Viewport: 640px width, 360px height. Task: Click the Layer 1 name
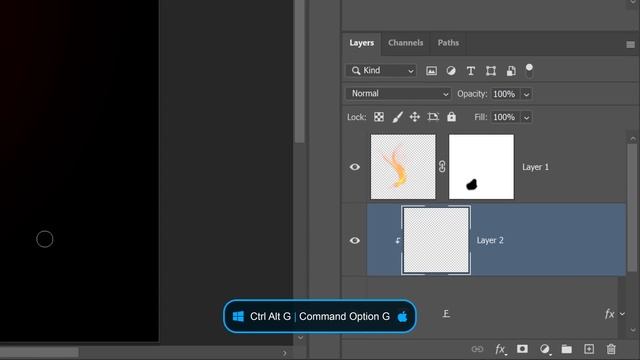click(x=536, y=167)
